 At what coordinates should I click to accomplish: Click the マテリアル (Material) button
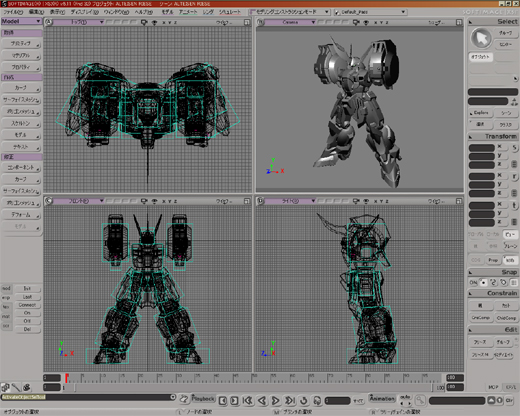21,55
